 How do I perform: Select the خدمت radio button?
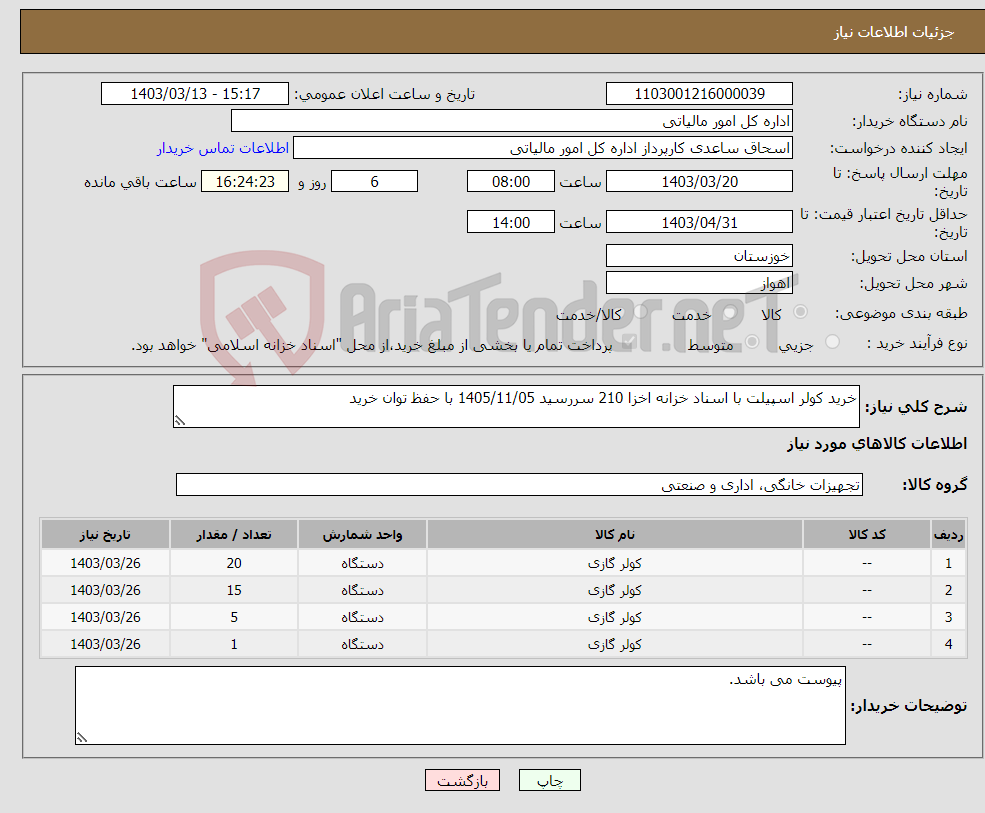point(729,312)
